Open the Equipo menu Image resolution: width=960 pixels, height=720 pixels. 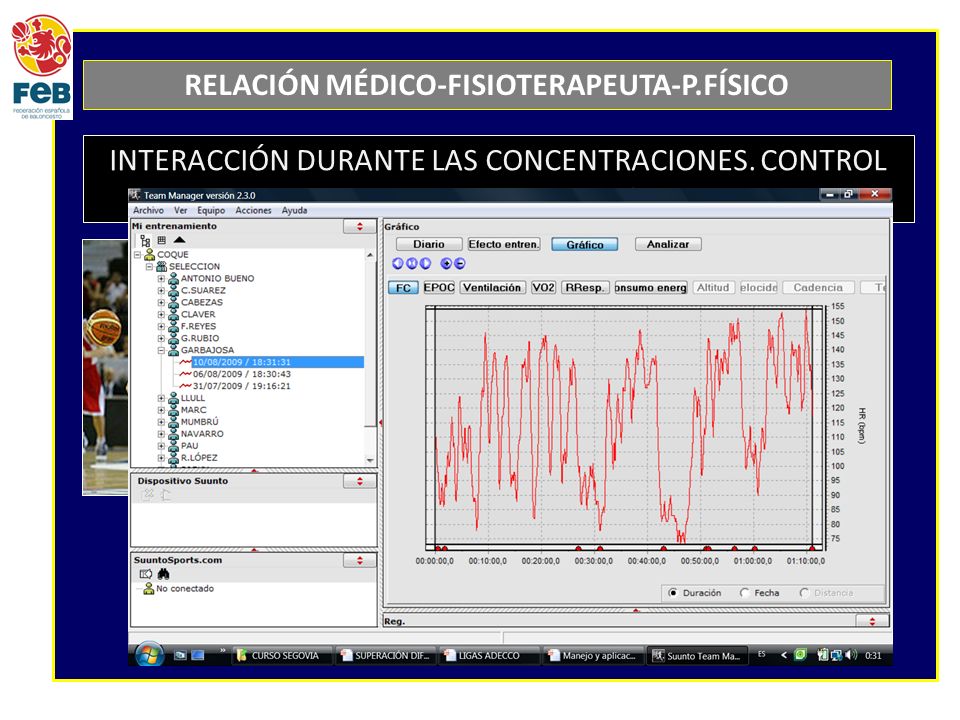click(211, 210)
